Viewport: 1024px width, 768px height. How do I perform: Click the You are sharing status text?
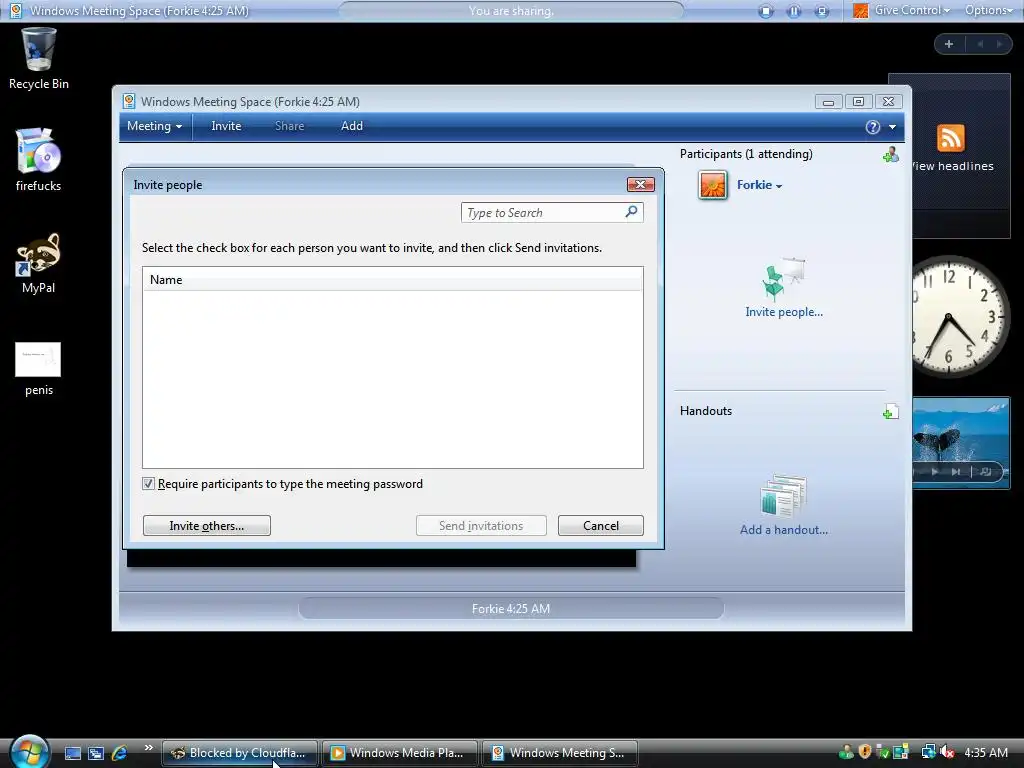coord(511,11)
